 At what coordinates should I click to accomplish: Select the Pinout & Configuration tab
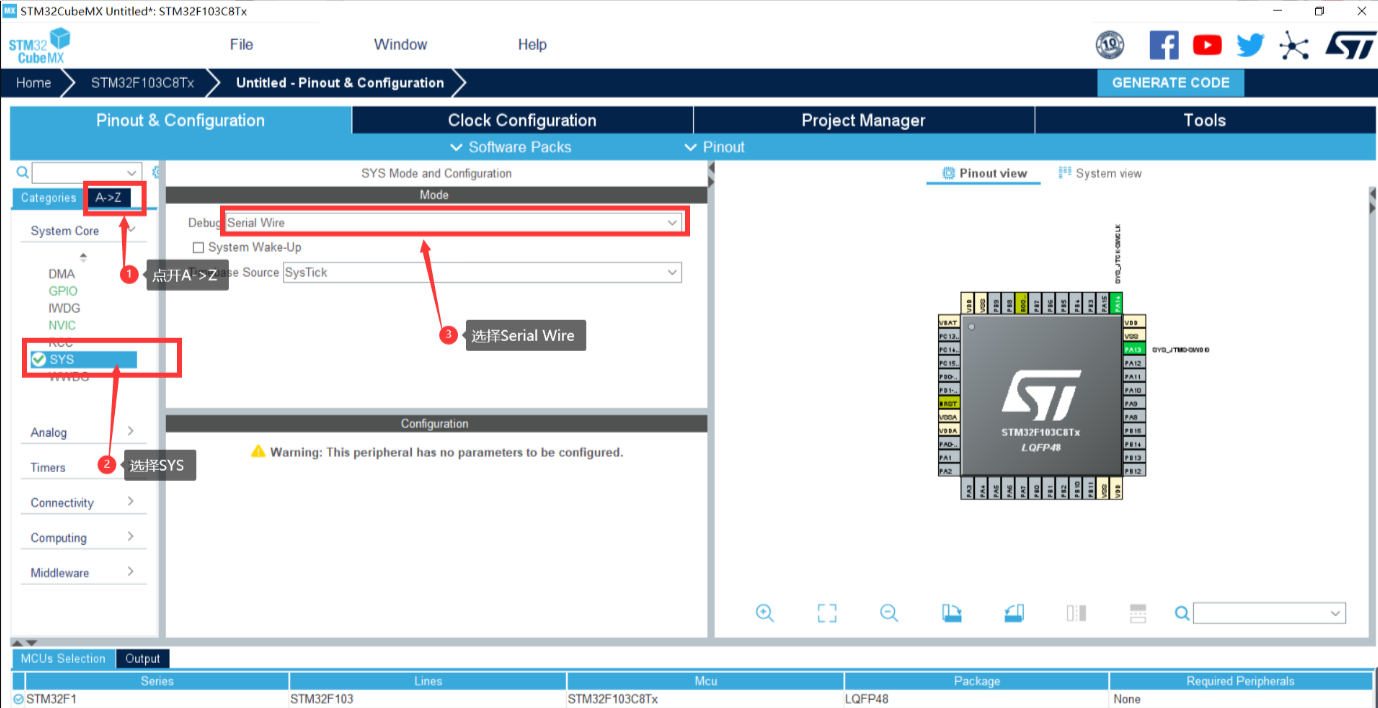180,120
